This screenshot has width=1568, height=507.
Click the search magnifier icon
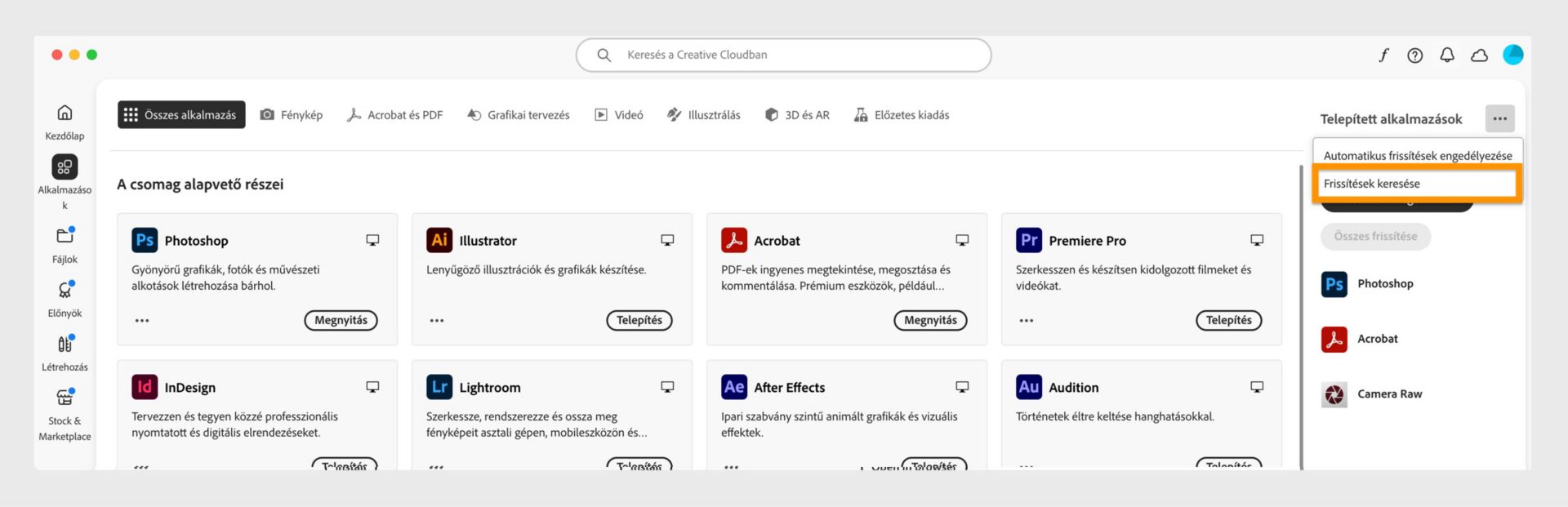click(604, 55)
